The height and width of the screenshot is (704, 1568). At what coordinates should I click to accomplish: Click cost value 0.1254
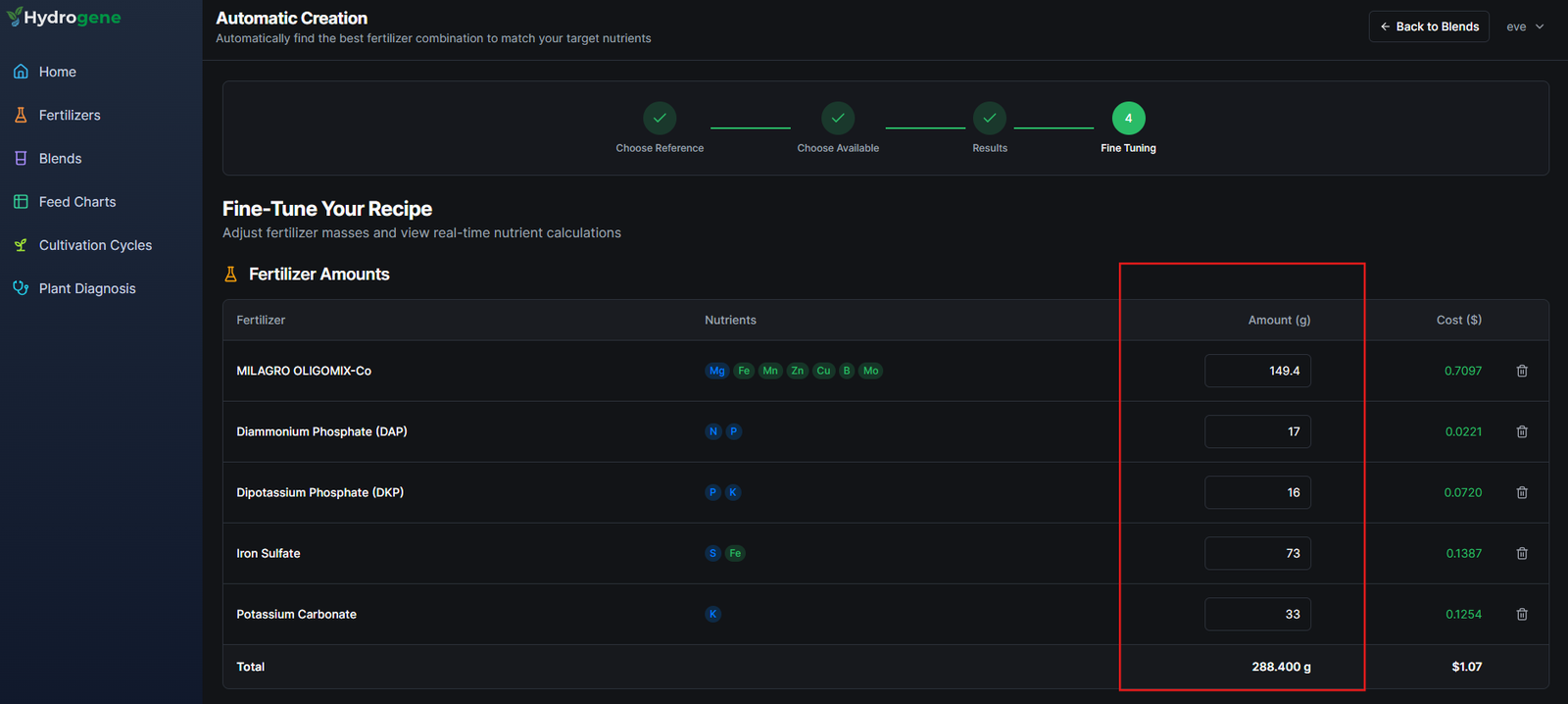[x=1464, y=614]
